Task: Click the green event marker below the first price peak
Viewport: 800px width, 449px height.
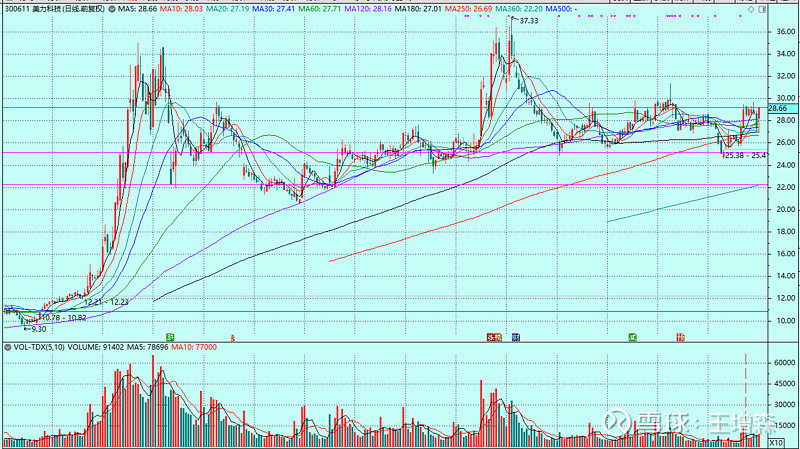Action: pos(169,336)
